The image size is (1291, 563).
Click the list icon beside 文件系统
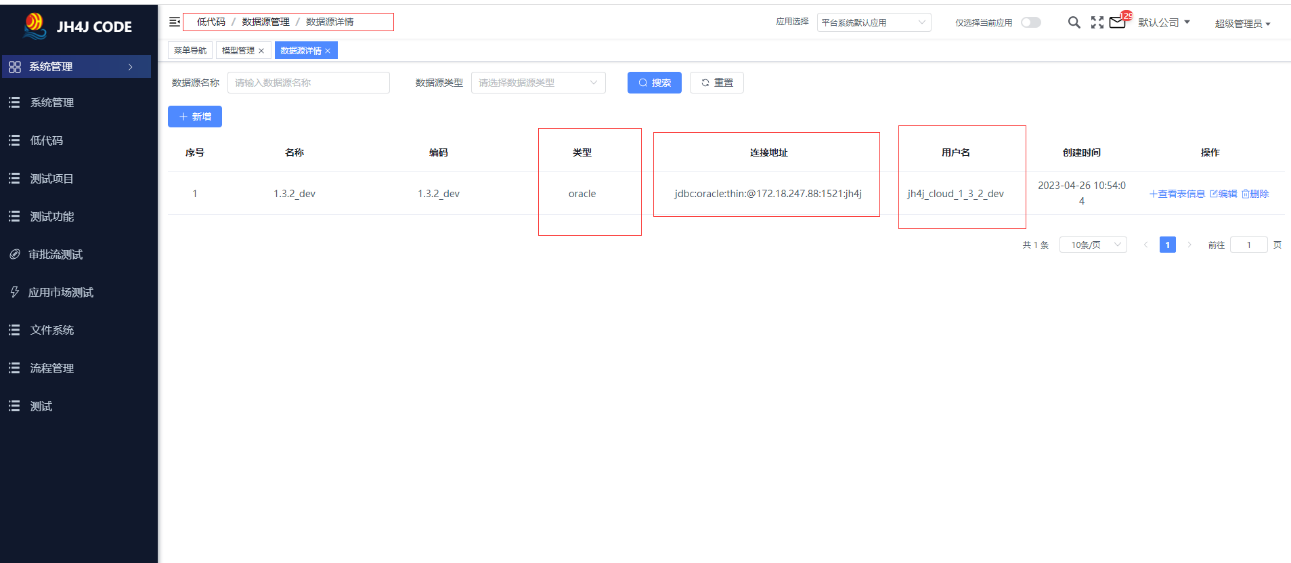[15, 330]
